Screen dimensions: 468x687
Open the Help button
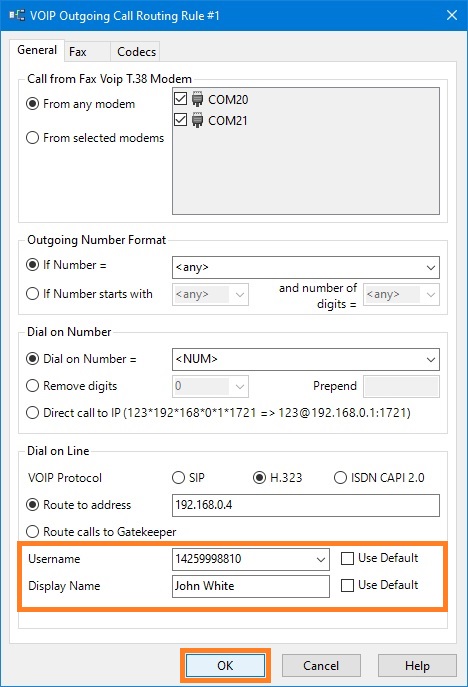pyautogui.click(x=417, y=666)
